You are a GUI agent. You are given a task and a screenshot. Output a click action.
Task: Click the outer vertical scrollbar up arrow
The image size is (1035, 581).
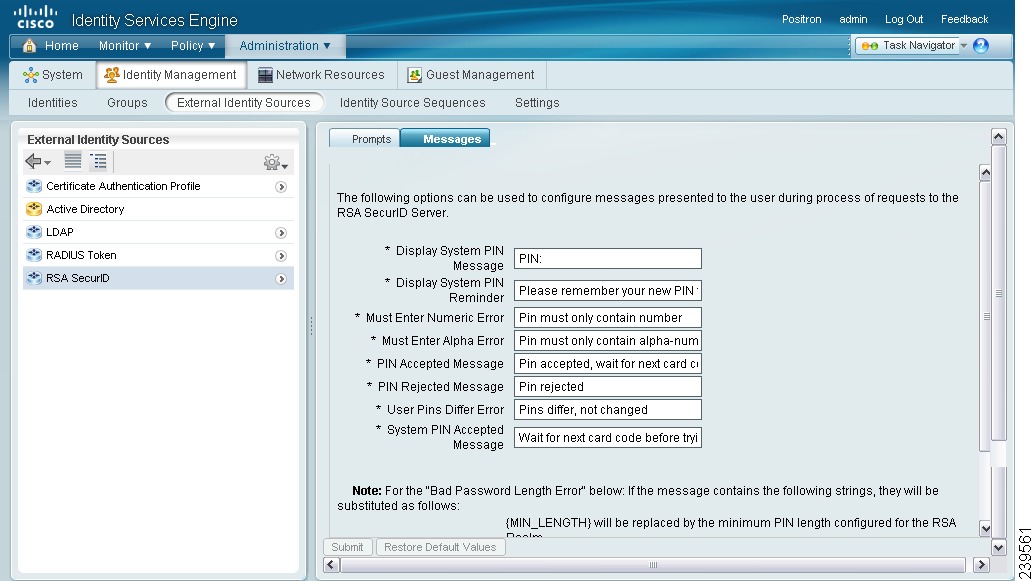click(x=999, y=137)
